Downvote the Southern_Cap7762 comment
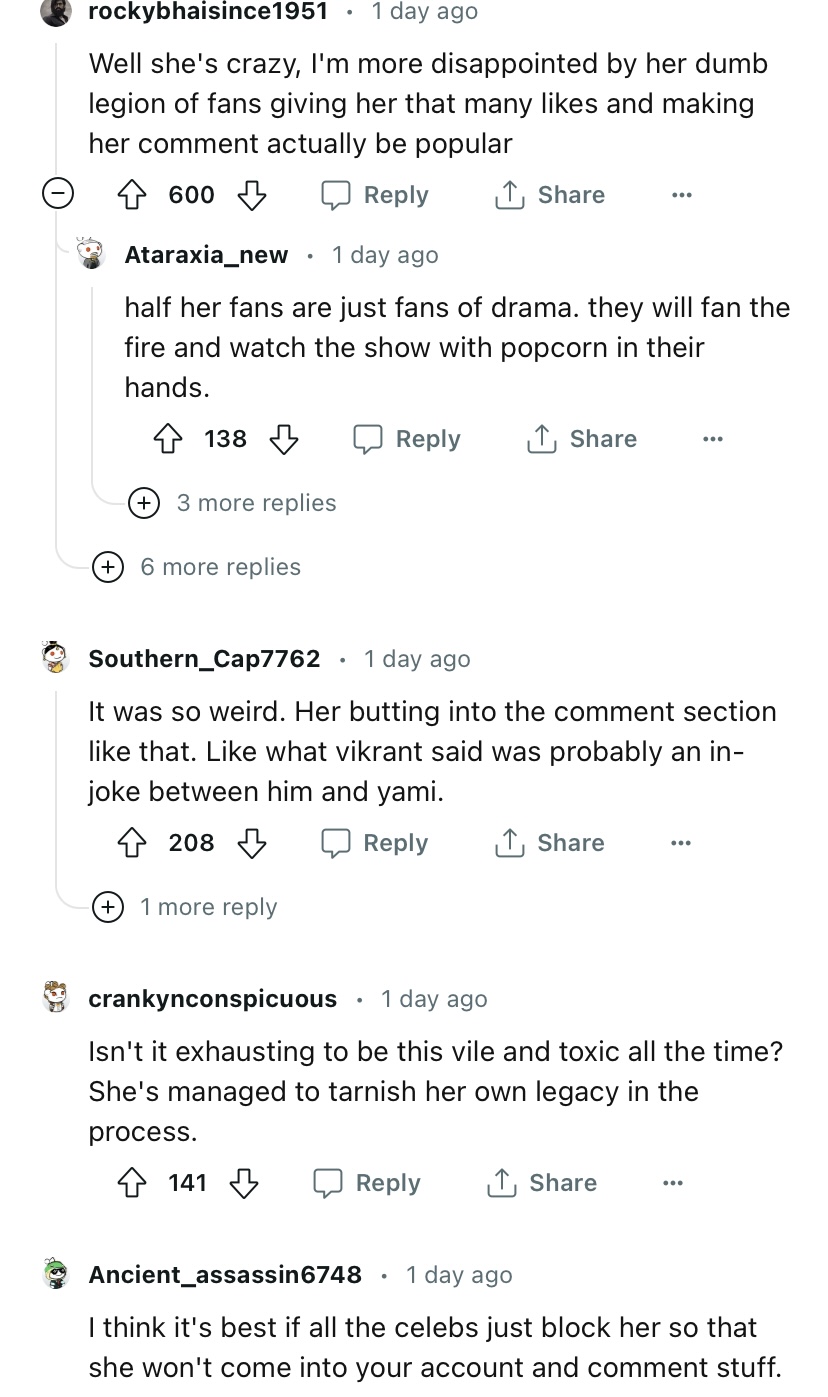This screenshot has width=828, height=1397. point(251,843)
